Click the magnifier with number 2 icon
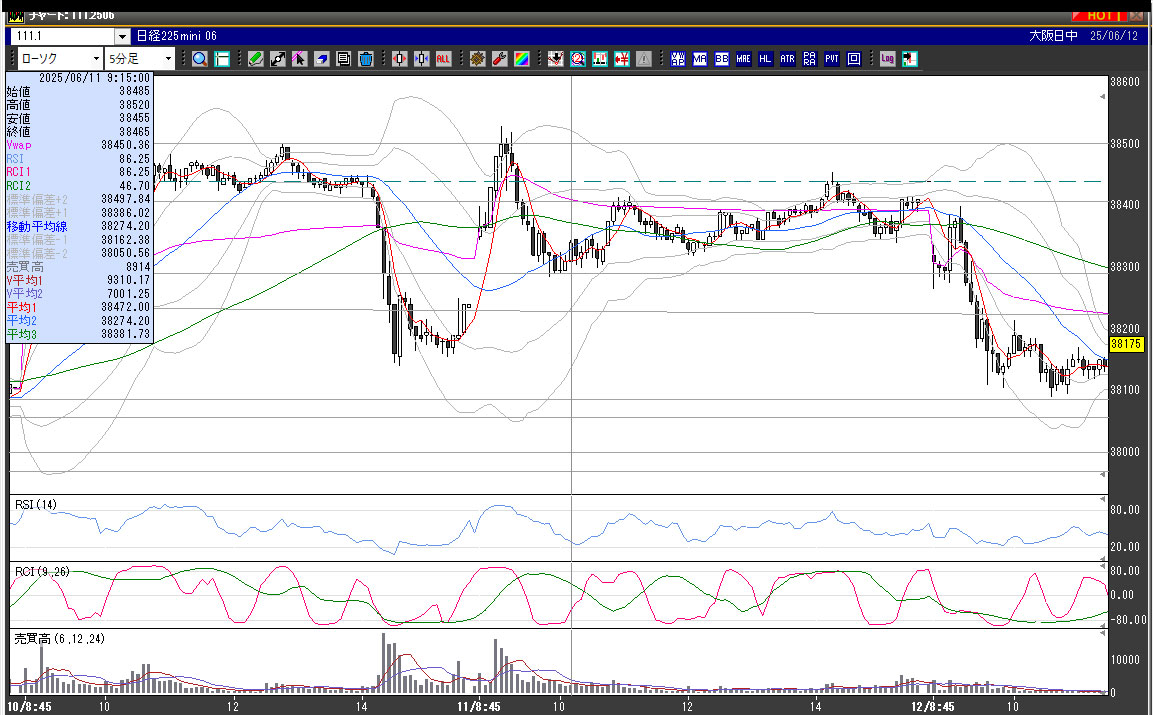This screenshot has width=1153, height=715. pyautogui.click(x=577, y=59)
